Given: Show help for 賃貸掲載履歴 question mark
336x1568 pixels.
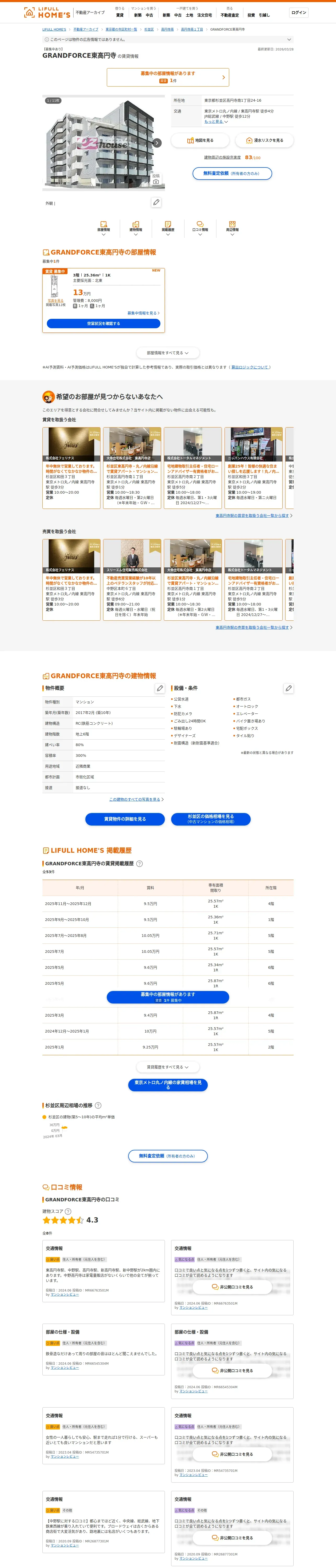Looking at the screenshot, I should click(140, 864).
